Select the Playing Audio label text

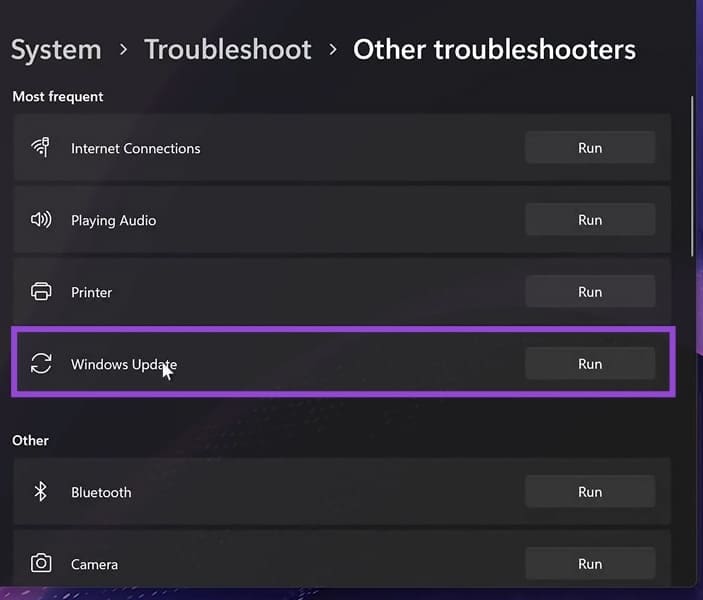tap(113, 221)
